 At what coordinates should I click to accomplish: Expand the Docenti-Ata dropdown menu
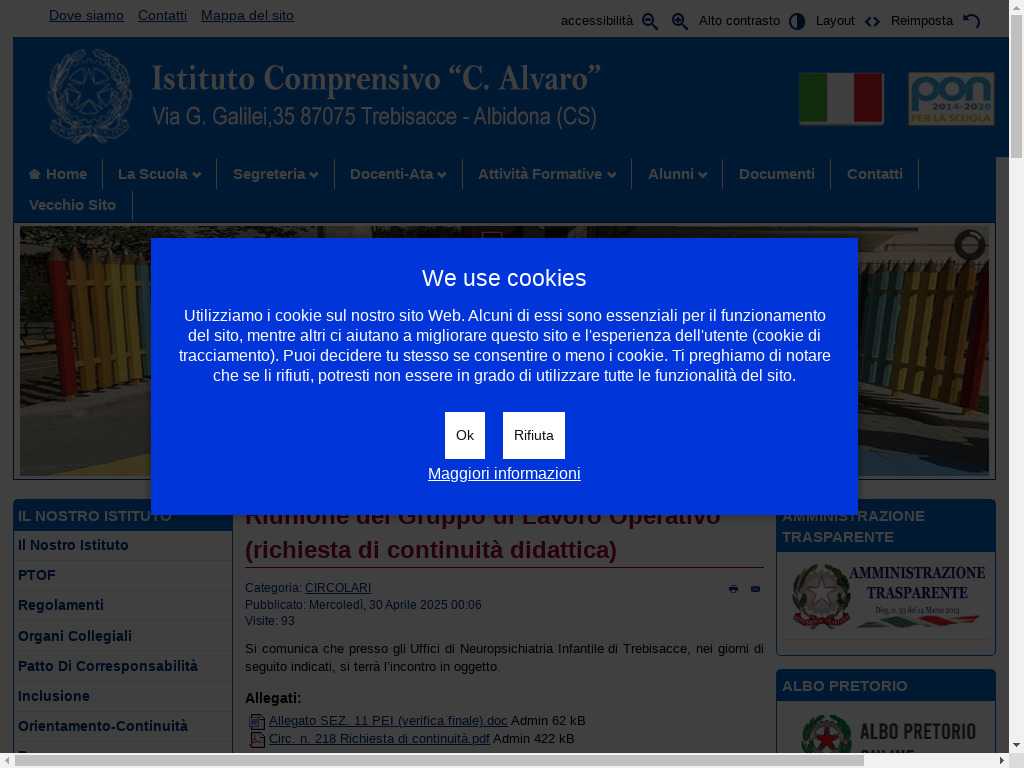point(398,174)
